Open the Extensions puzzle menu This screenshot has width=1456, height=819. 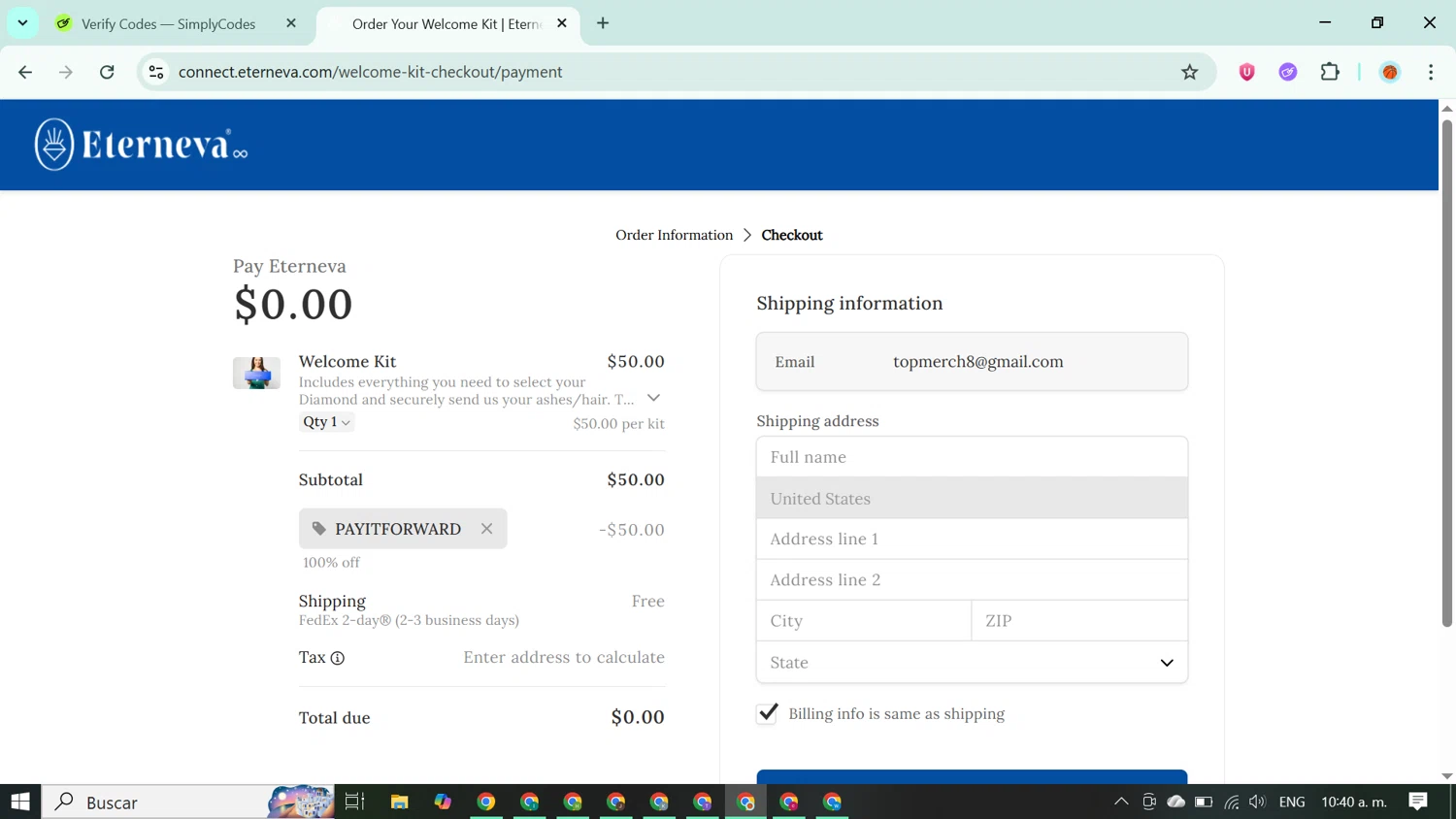[1330, 72]
